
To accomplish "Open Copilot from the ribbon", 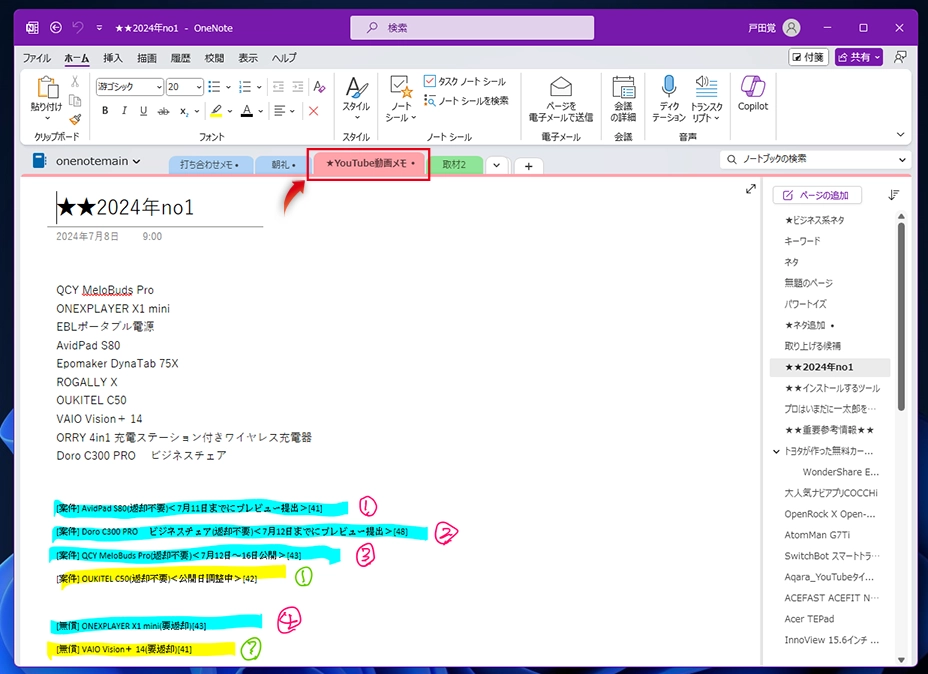I will tap(753, 93).
